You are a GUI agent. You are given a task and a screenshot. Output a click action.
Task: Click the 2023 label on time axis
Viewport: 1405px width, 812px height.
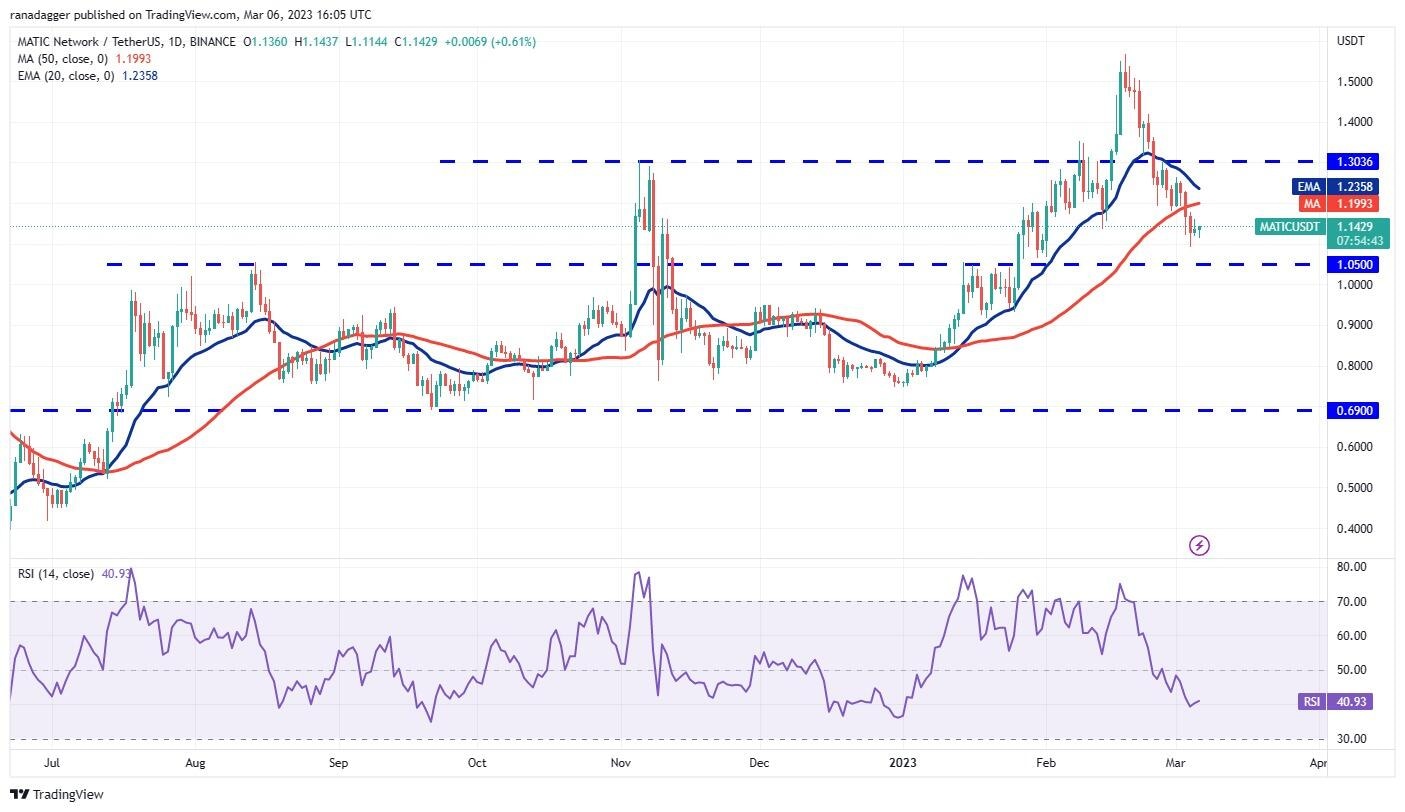(903, 763)
